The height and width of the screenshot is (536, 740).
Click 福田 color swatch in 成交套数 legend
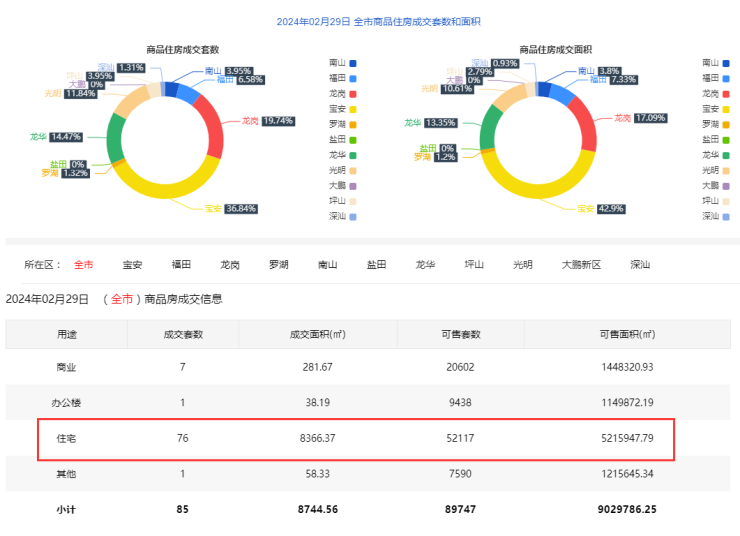click(353, 78)
